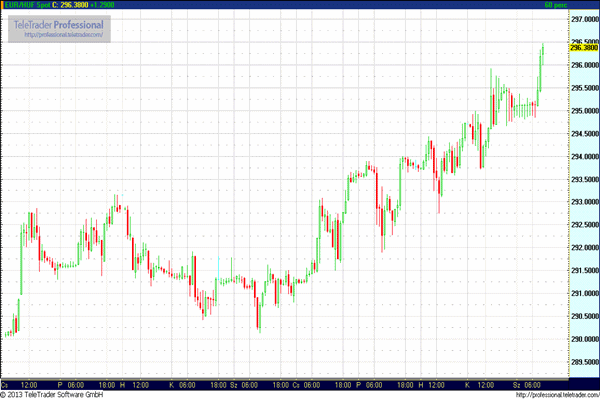This screenshot has width=600, height=400.
Task: Select the leftmost Cs day marker on time axis
Action: pyautogui.click(x=5, y=384)
